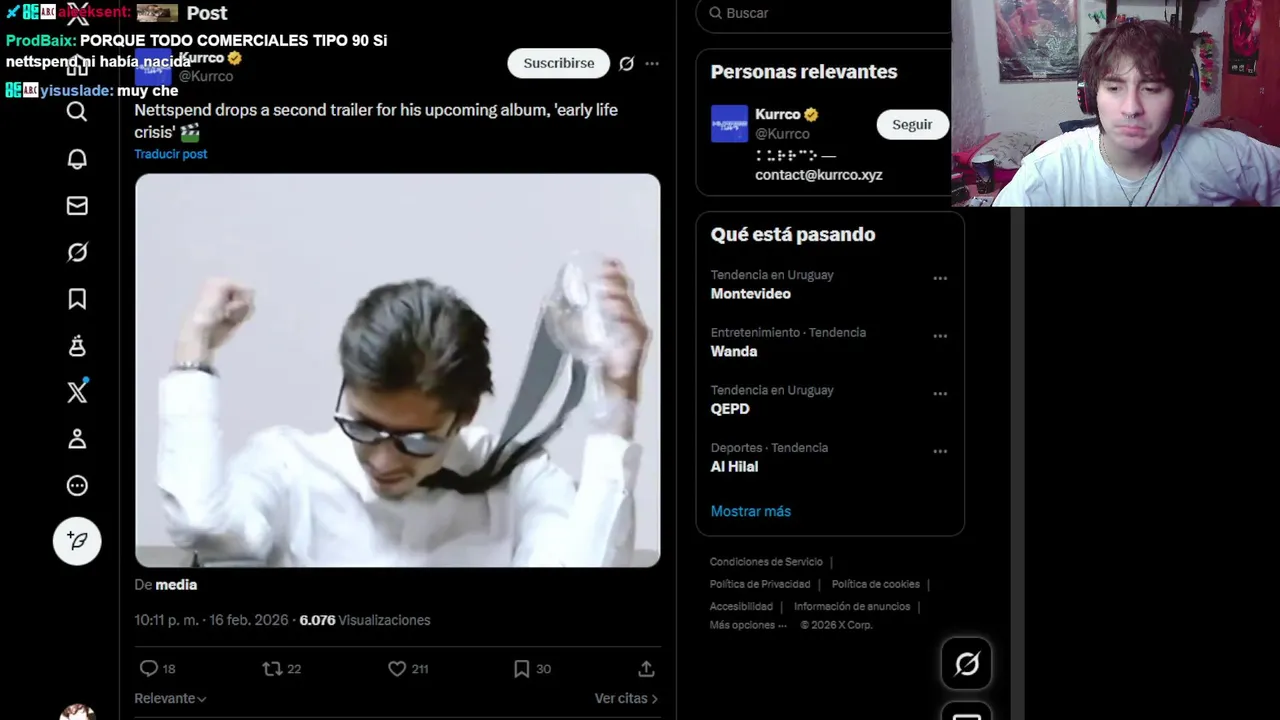Viewport: 1280px width, 720px height.
Task: Open Más opciones footer menu
Action: pyautogui.click(x=748, y=625)
